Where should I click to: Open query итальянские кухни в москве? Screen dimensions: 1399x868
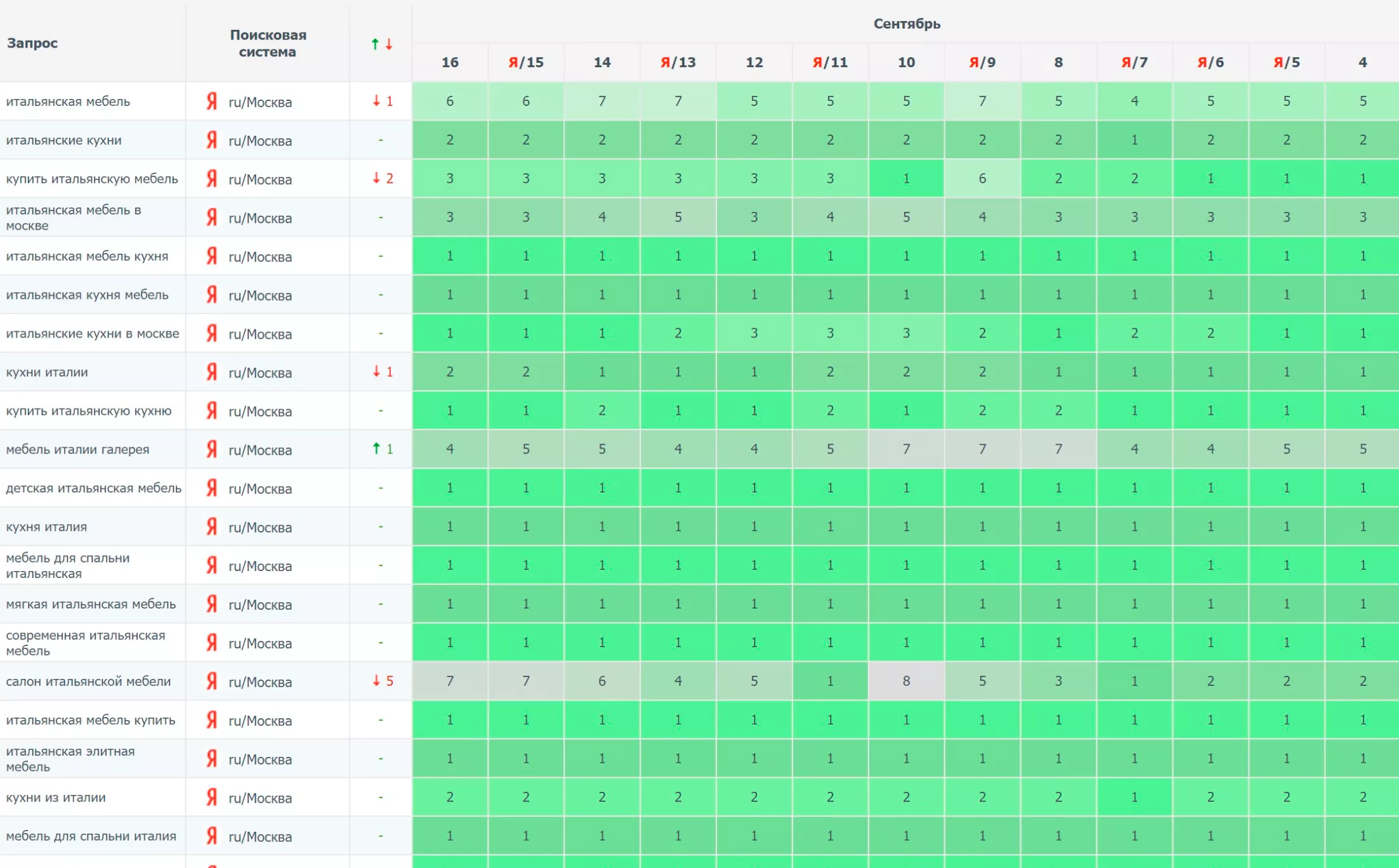(93, 333)
